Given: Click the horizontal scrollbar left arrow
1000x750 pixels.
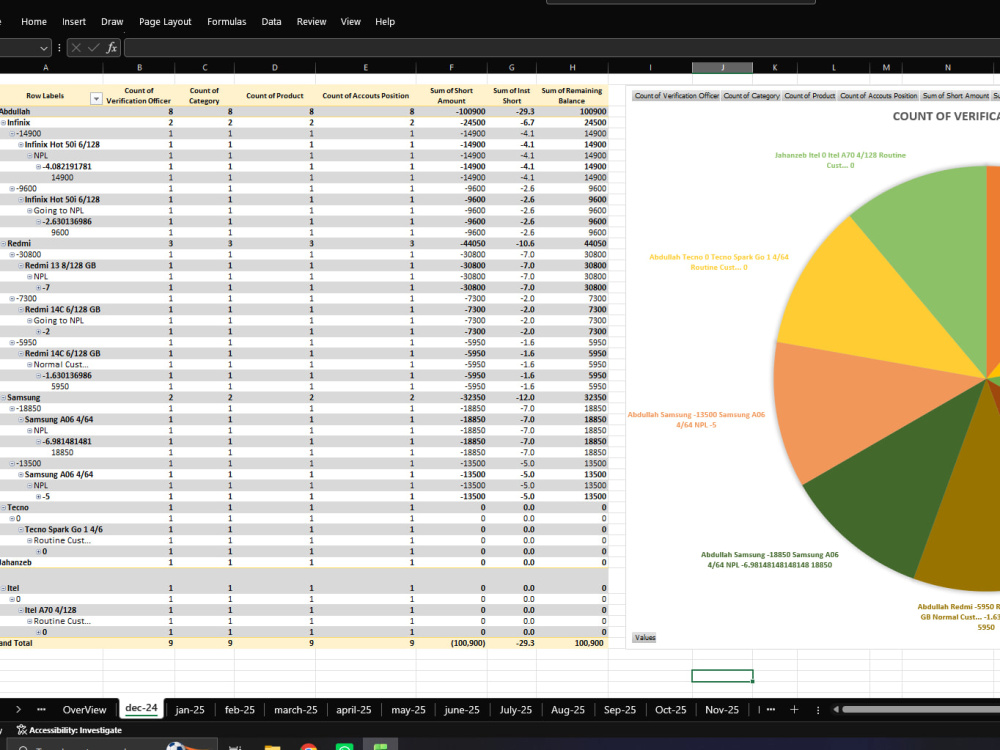Looking at the screenshot, I should (836, 709).
